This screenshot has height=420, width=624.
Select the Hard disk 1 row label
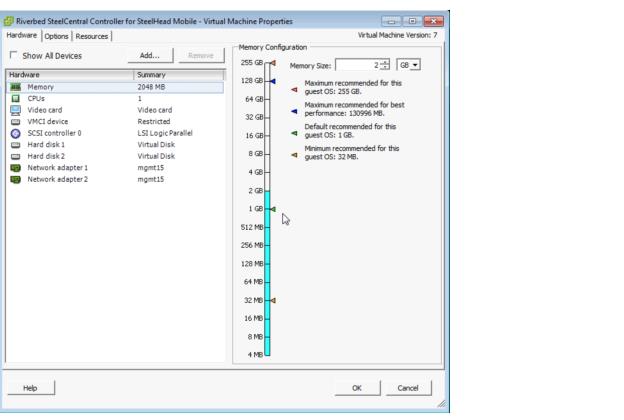pos(46,145)
